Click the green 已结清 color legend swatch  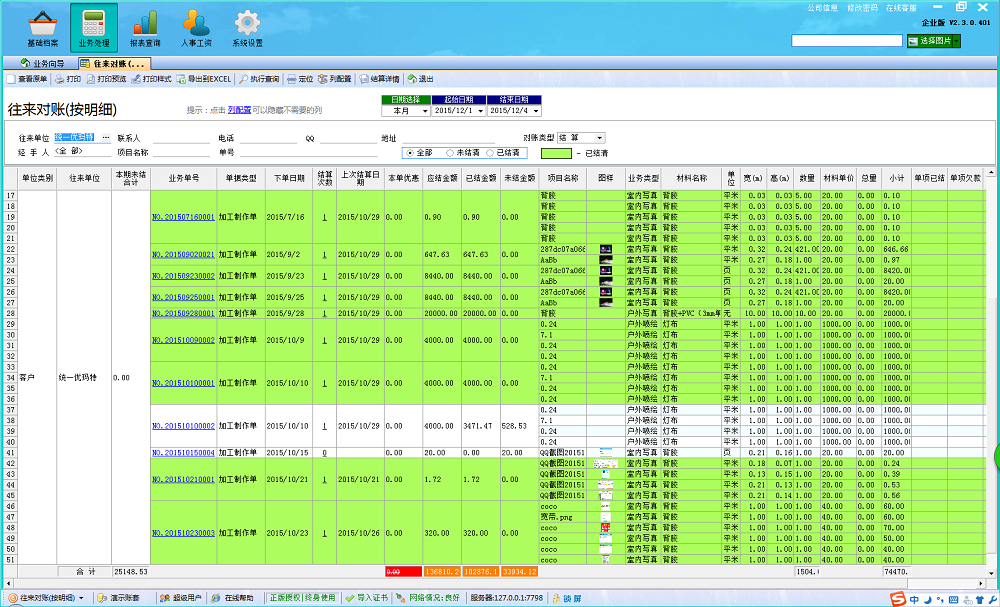(x=558, y=153)
